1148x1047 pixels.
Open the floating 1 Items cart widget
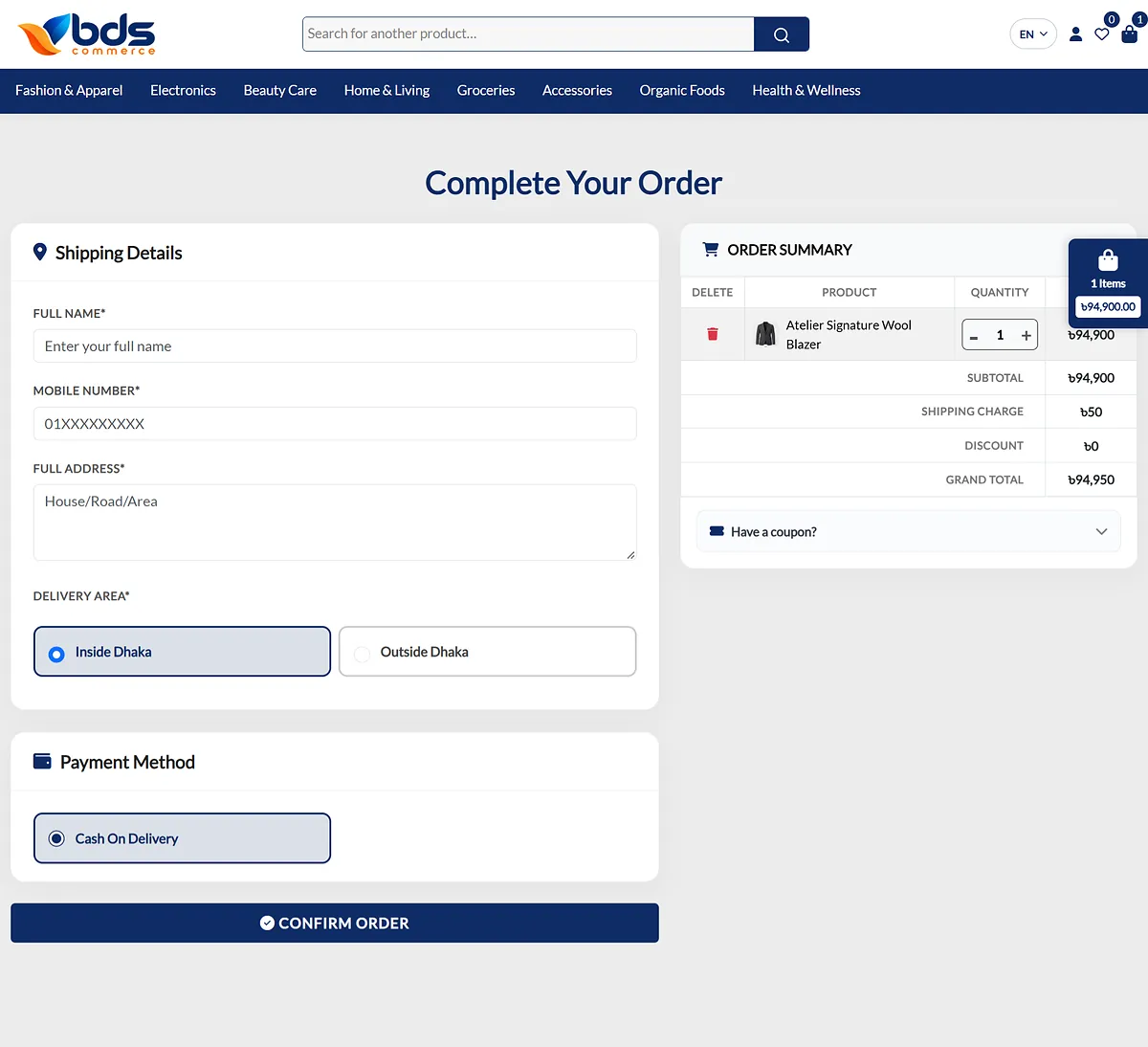[1108, 282]
